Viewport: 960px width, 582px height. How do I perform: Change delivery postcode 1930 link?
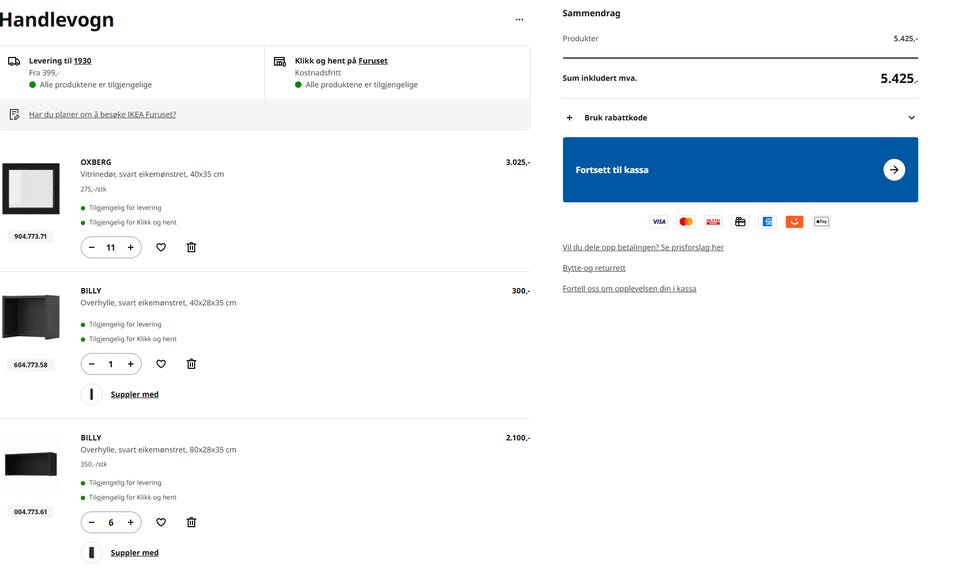coord(83,61)
